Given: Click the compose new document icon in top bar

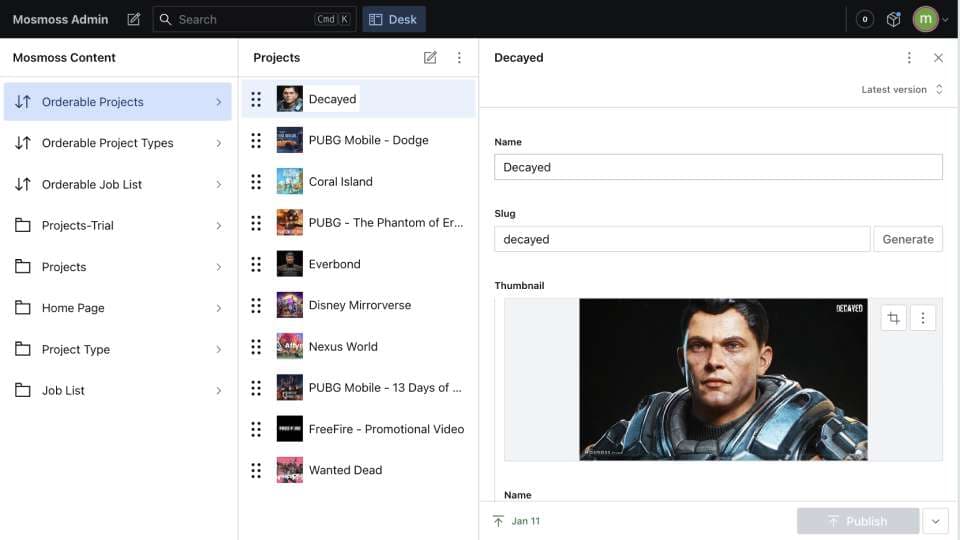Looking at the screenshot, I should (133, 20).
